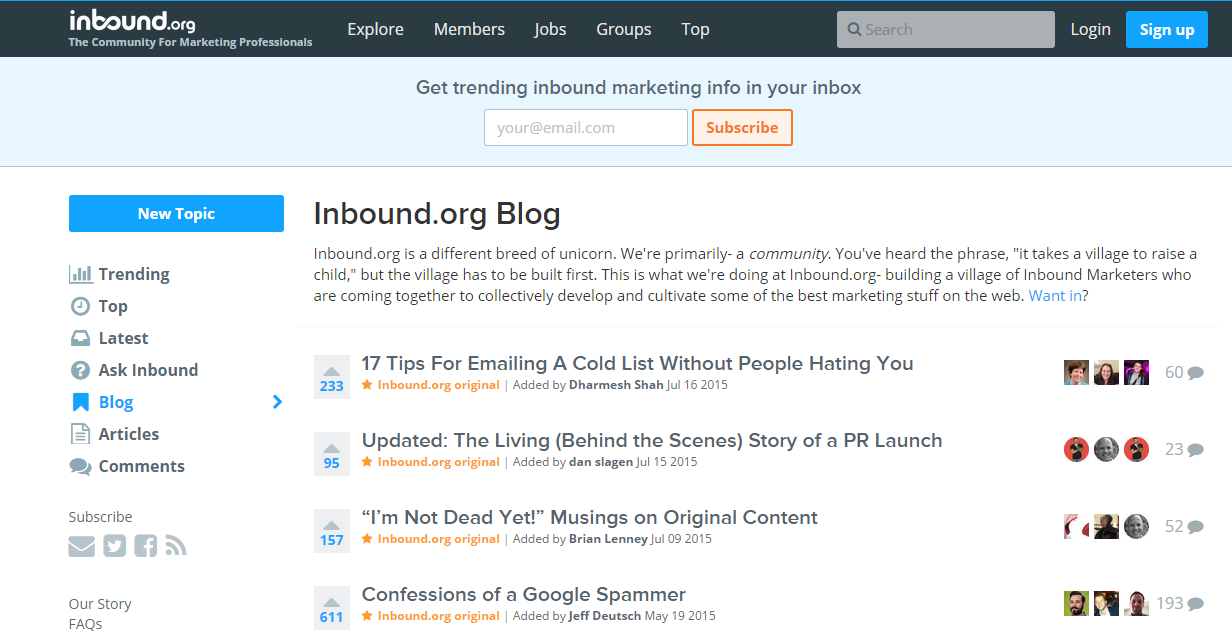Click the Sign up button

pyautogui.click(x=1167, y=30)
